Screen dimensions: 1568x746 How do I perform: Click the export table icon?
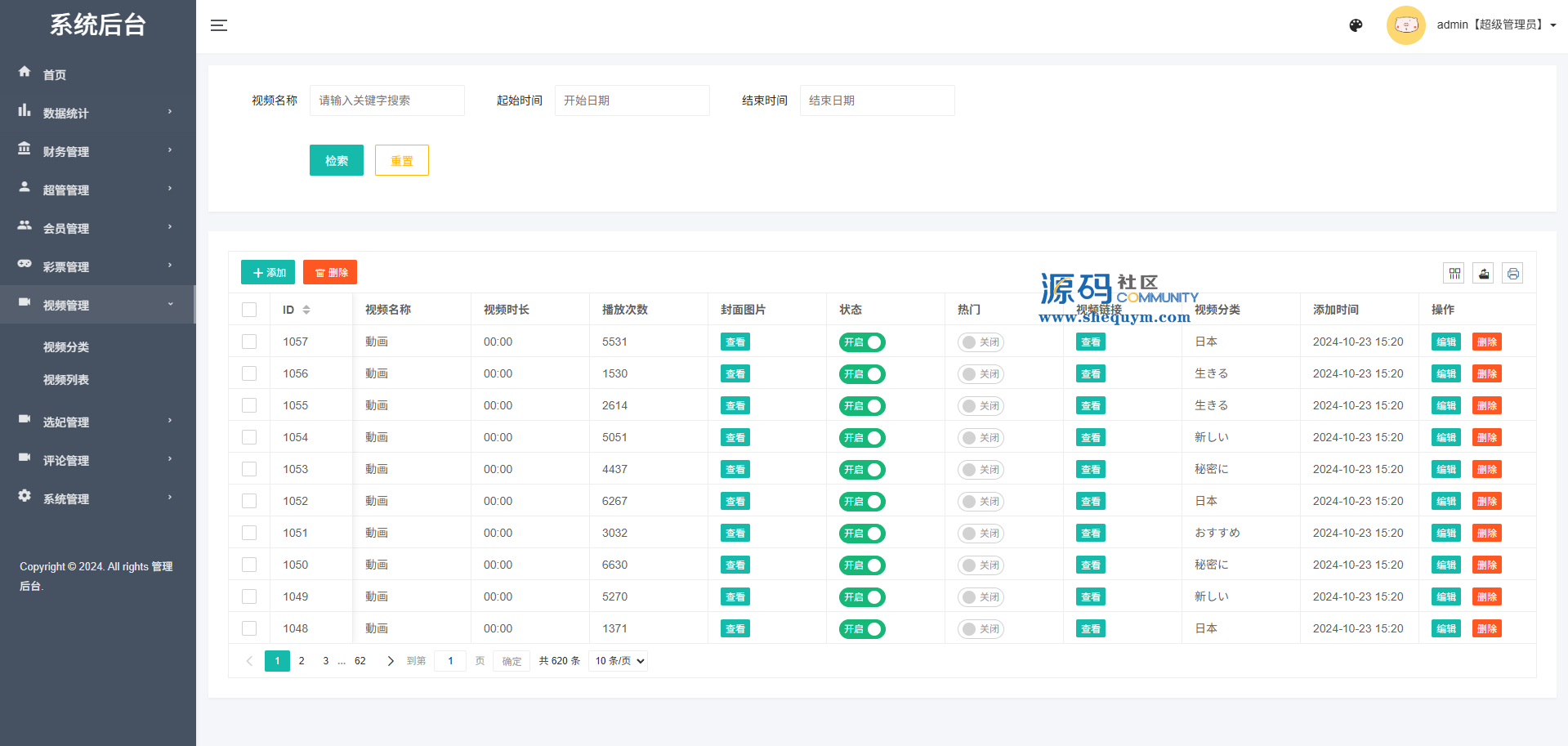pyautogui.click(x=1484, y=274)
